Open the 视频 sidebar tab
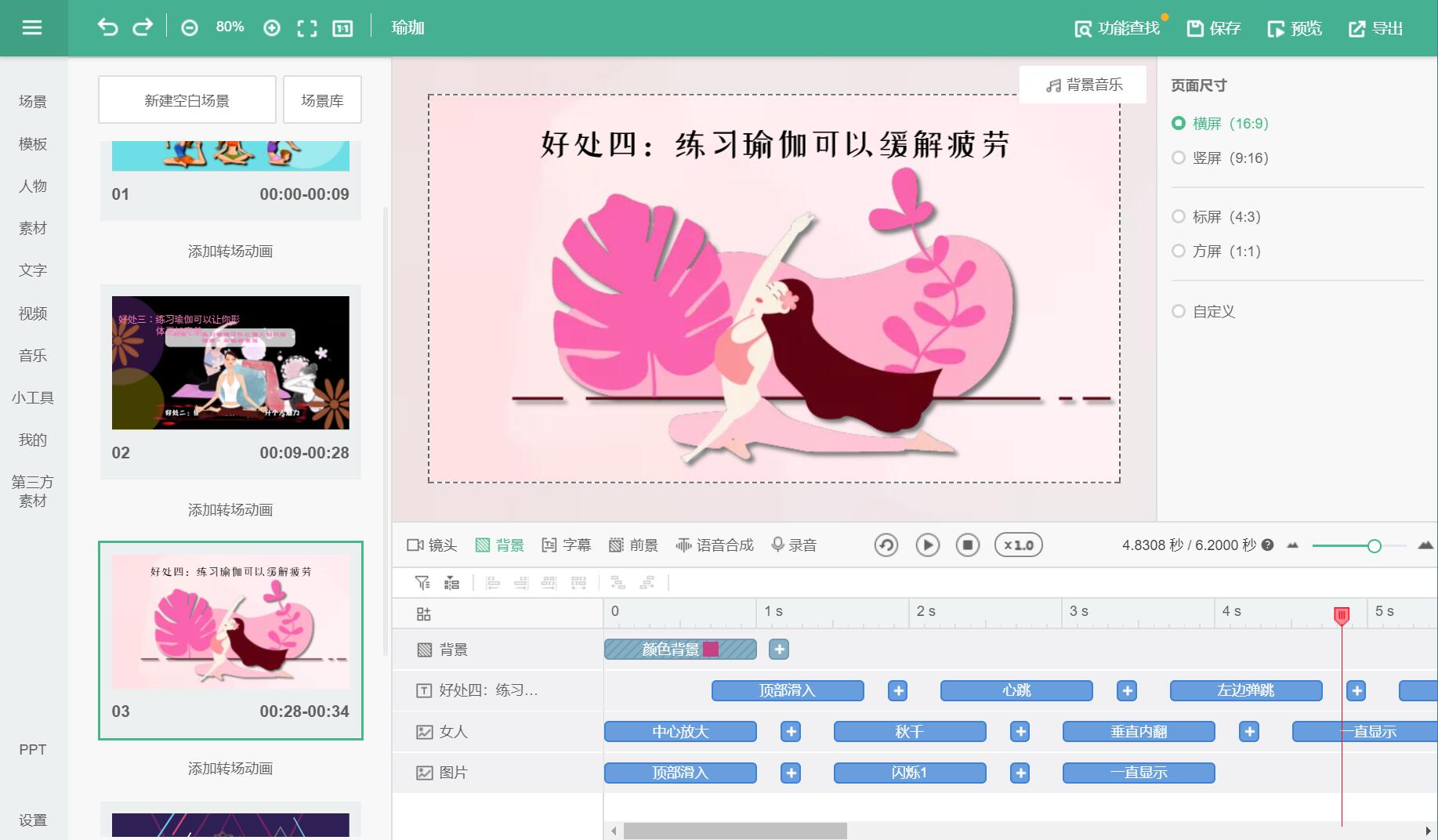Image resolution: width=1438 pixels, height=840 pixels. pos(33,313)
